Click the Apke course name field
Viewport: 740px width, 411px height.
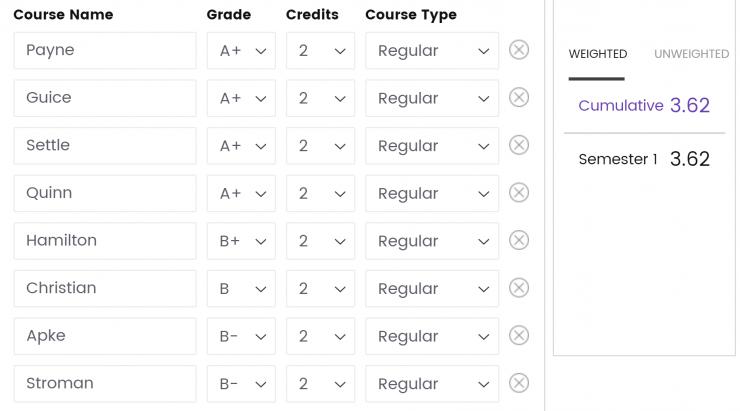pos(105,336)
